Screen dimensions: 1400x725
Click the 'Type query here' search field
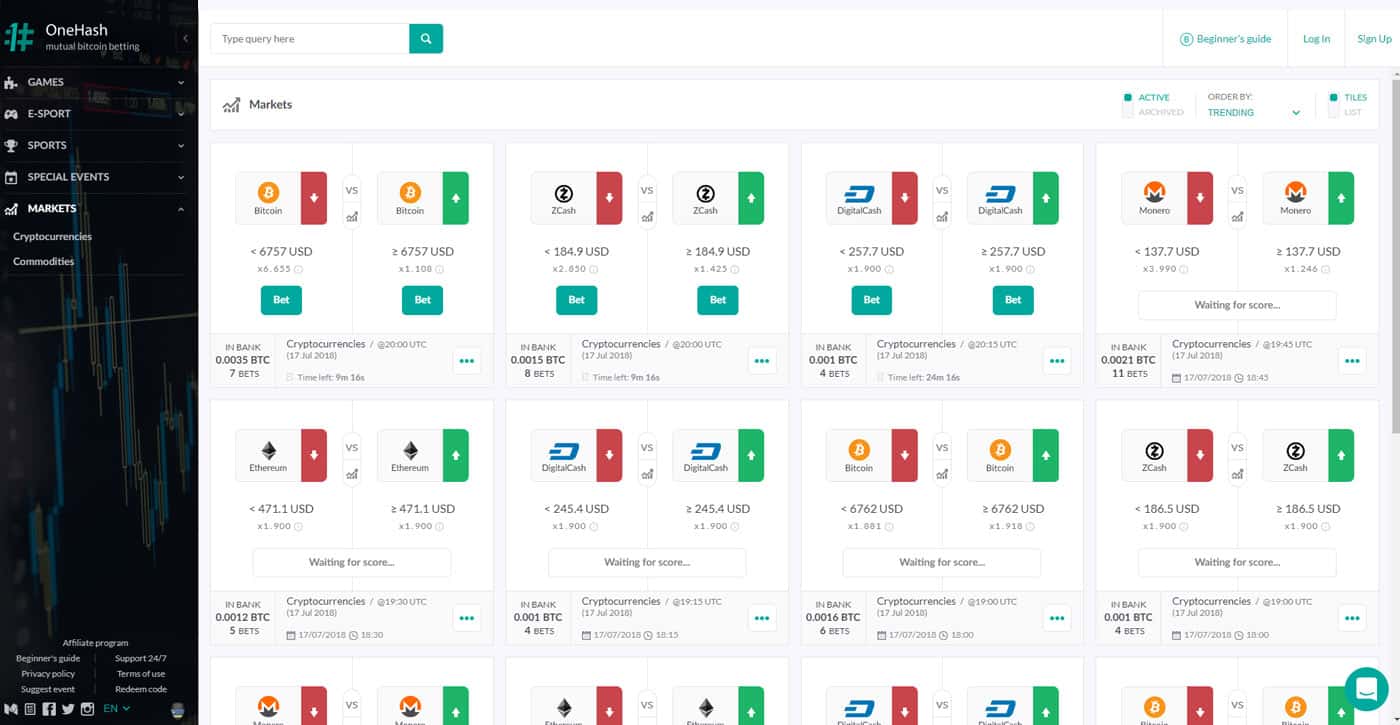[309, 39]
